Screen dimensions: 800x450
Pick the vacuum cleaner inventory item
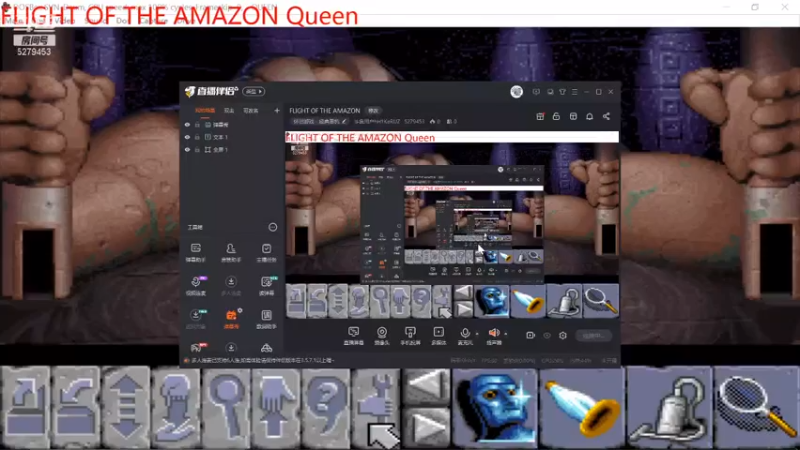(669, 407)
